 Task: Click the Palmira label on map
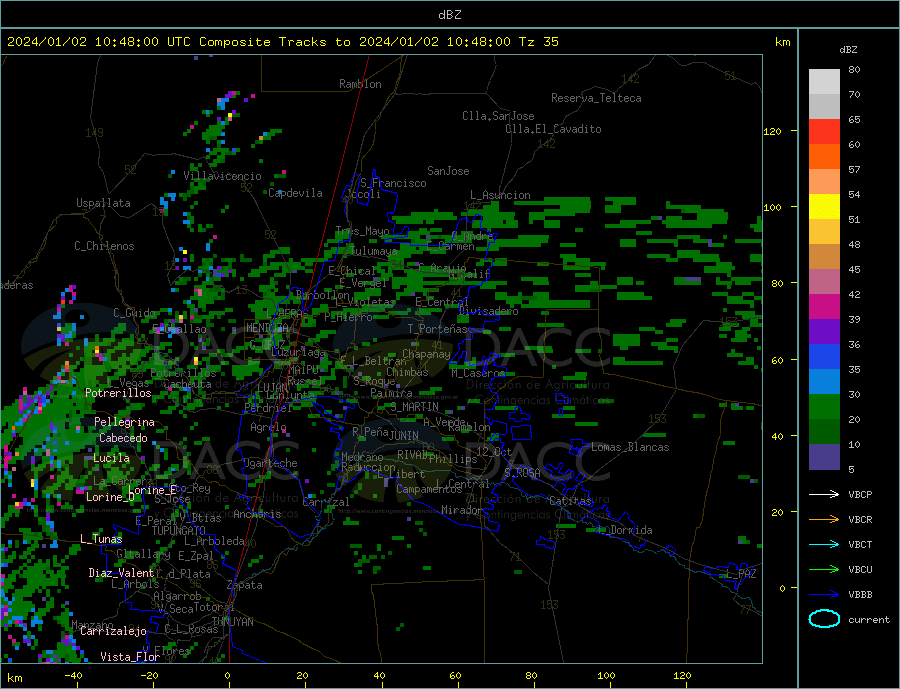click(391, 393)
